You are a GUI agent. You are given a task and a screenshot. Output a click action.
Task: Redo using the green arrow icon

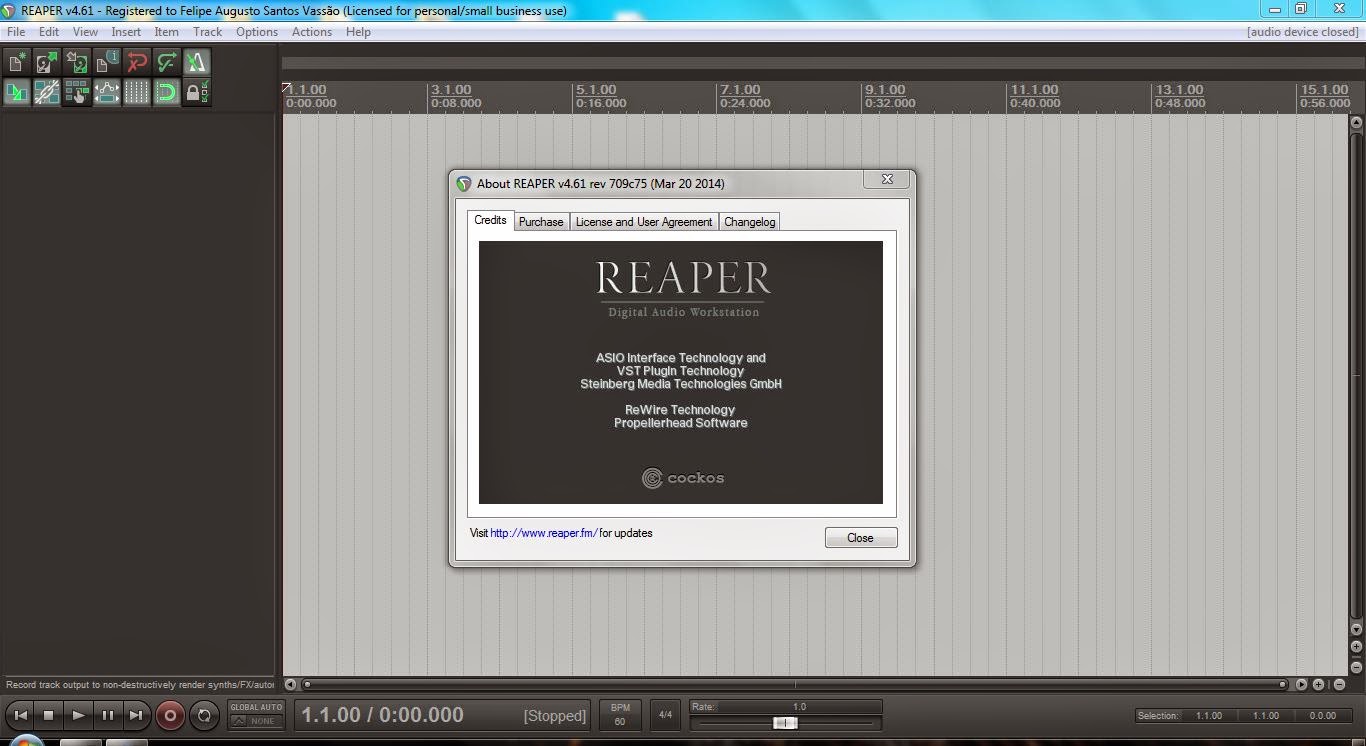tap(167, 62)
